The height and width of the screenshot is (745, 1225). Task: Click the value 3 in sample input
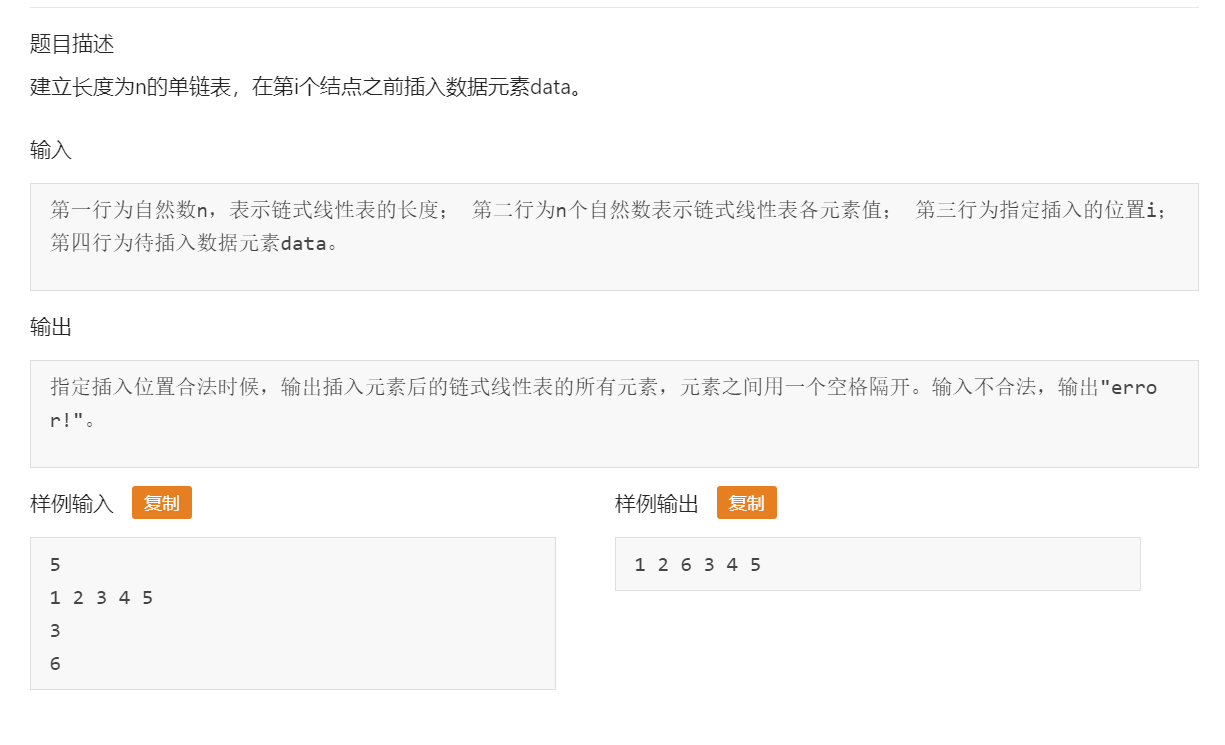click(x=54, y=630)
